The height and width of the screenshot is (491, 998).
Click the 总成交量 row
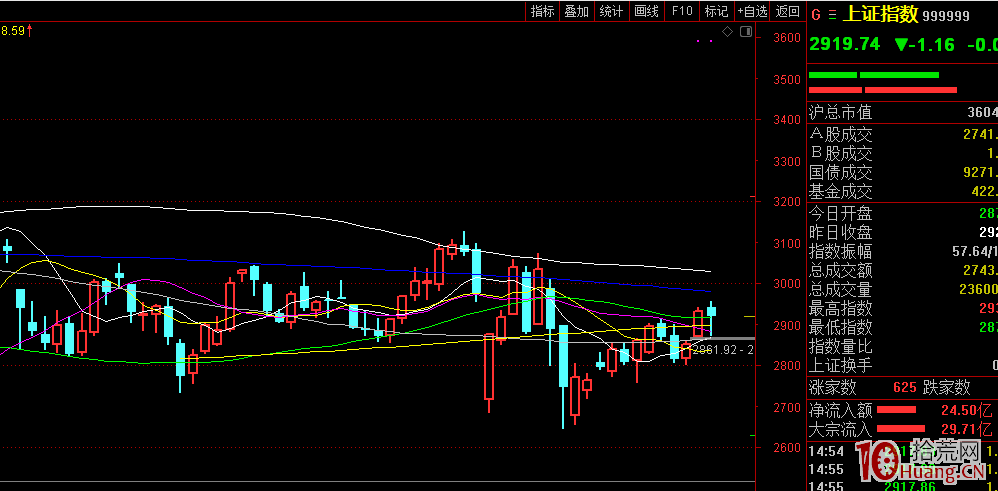(x=903, y=289)
